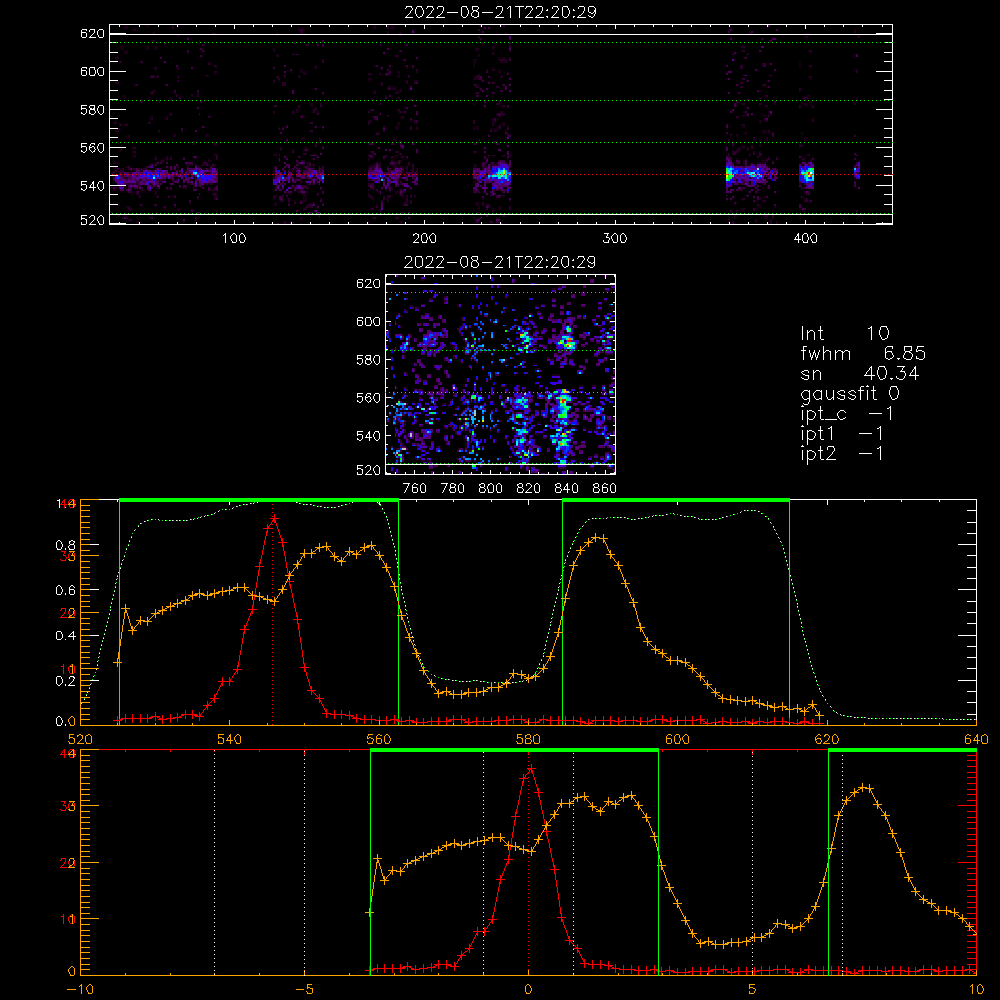
Task: Click the '820' x-axis tick label
Action: click(528, 489)
